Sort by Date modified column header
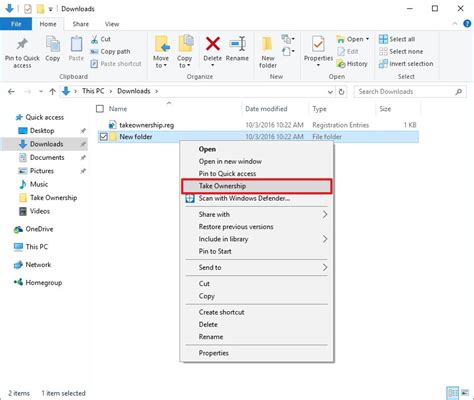The image size is (474, 400). 266,109
